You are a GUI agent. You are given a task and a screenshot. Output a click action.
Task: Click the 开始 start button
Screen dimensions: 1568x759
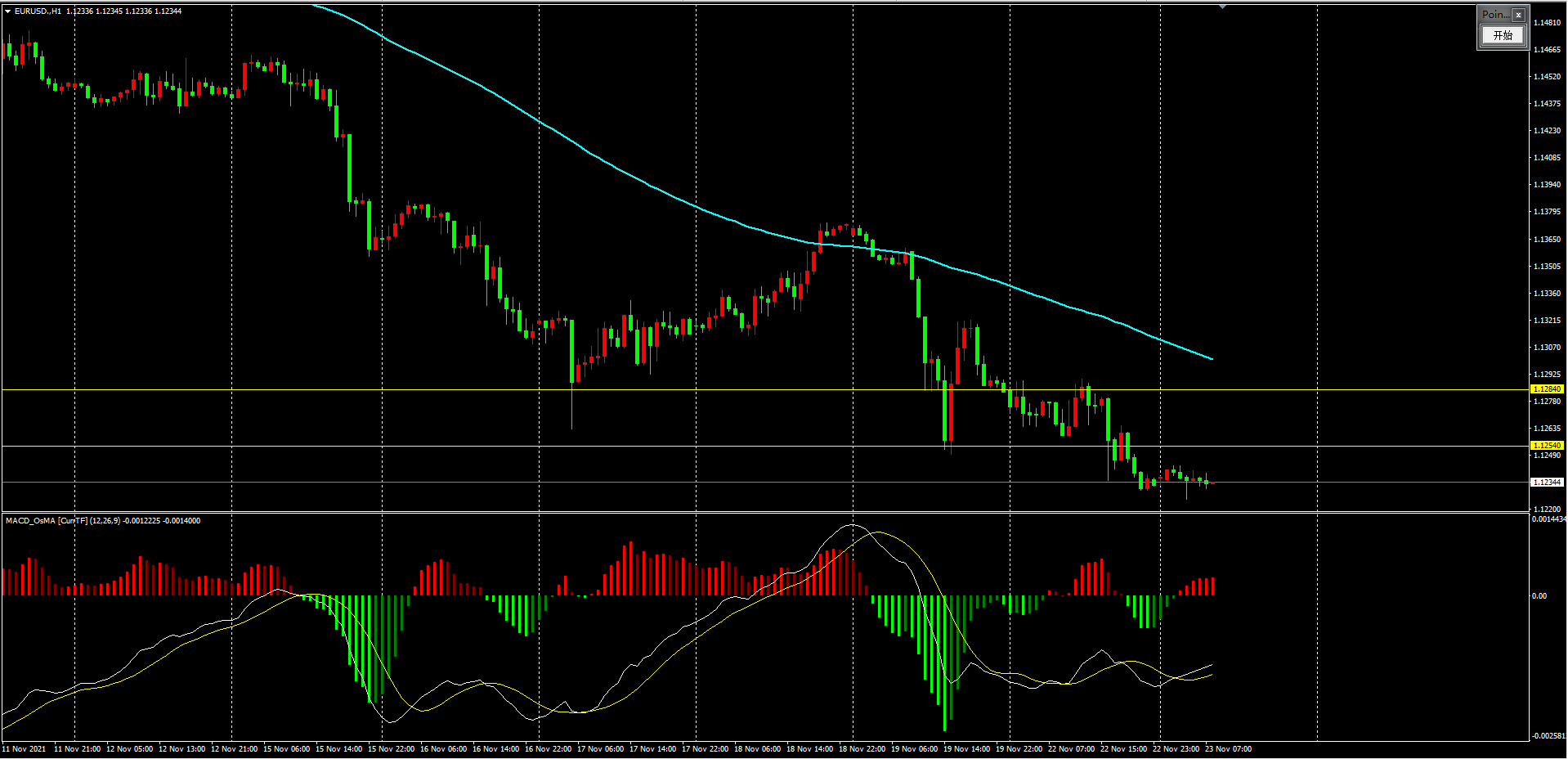(1503, 35)
